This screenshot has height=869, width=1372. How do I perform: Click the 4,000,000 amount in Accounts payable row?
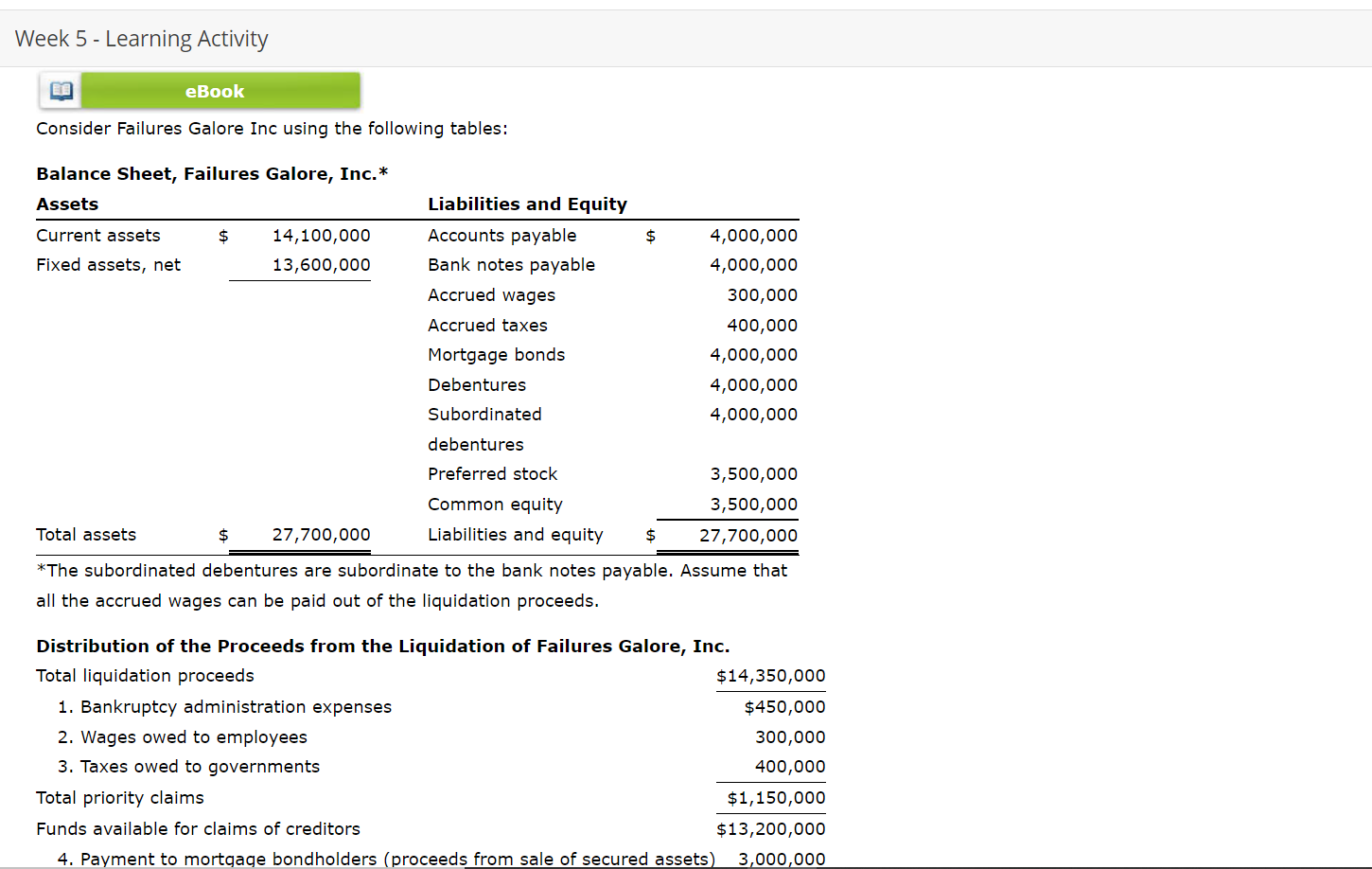tap(753, 236)
